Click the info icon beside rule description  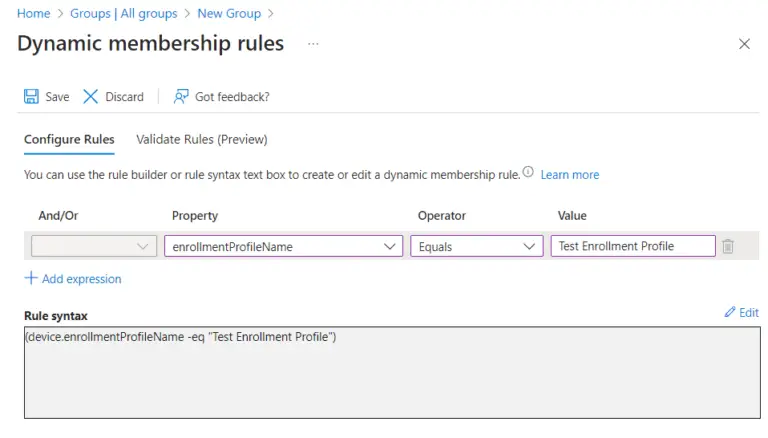528,172
